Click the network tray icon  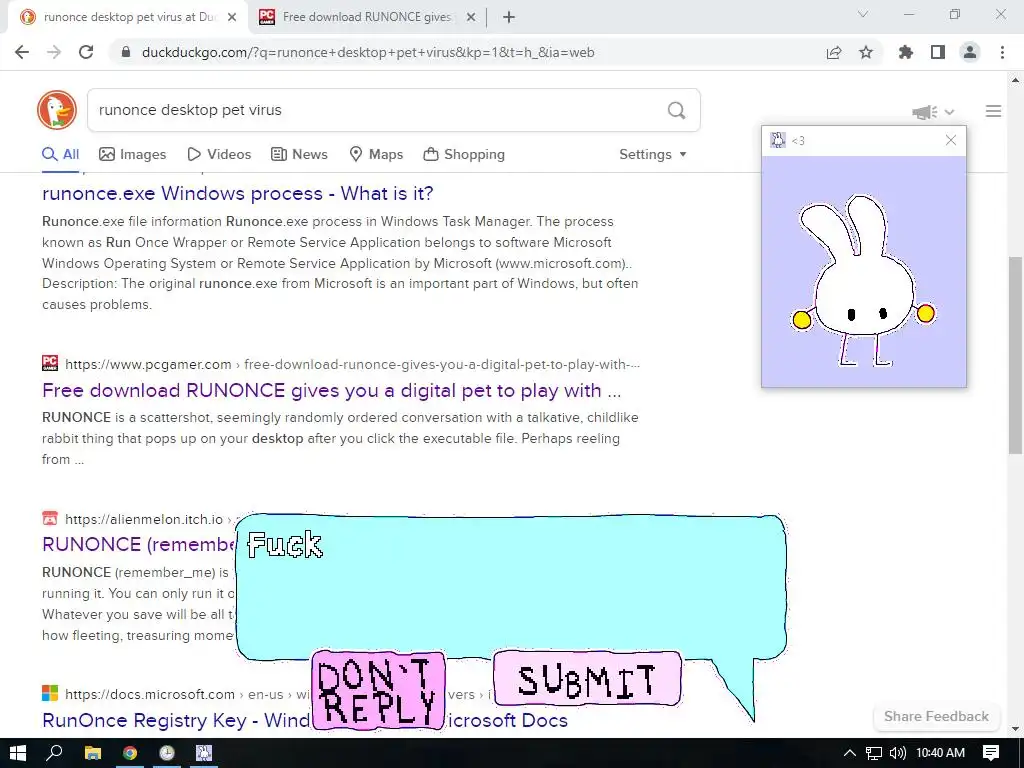(x=874, y=753)
